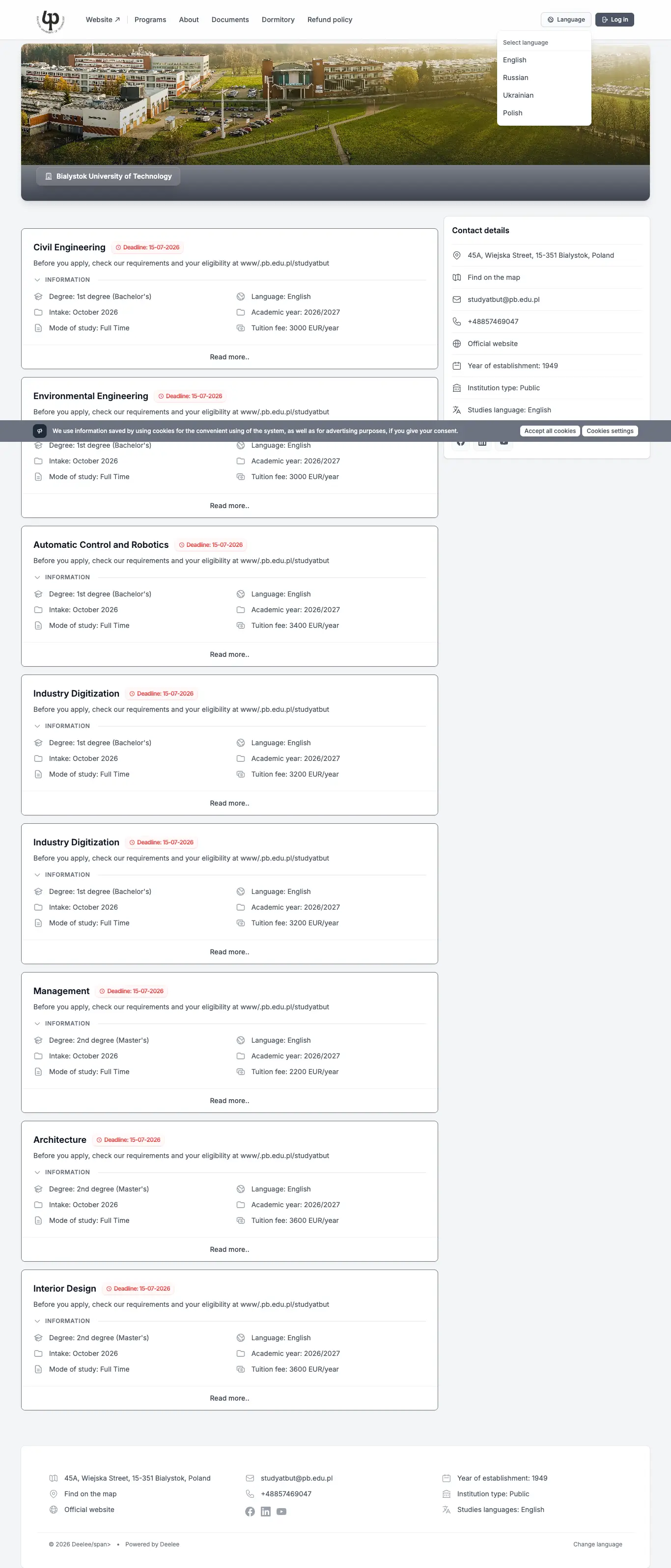Collapse the Information section of Civil Engineering

pyautogui.click(x=61, y=280)
